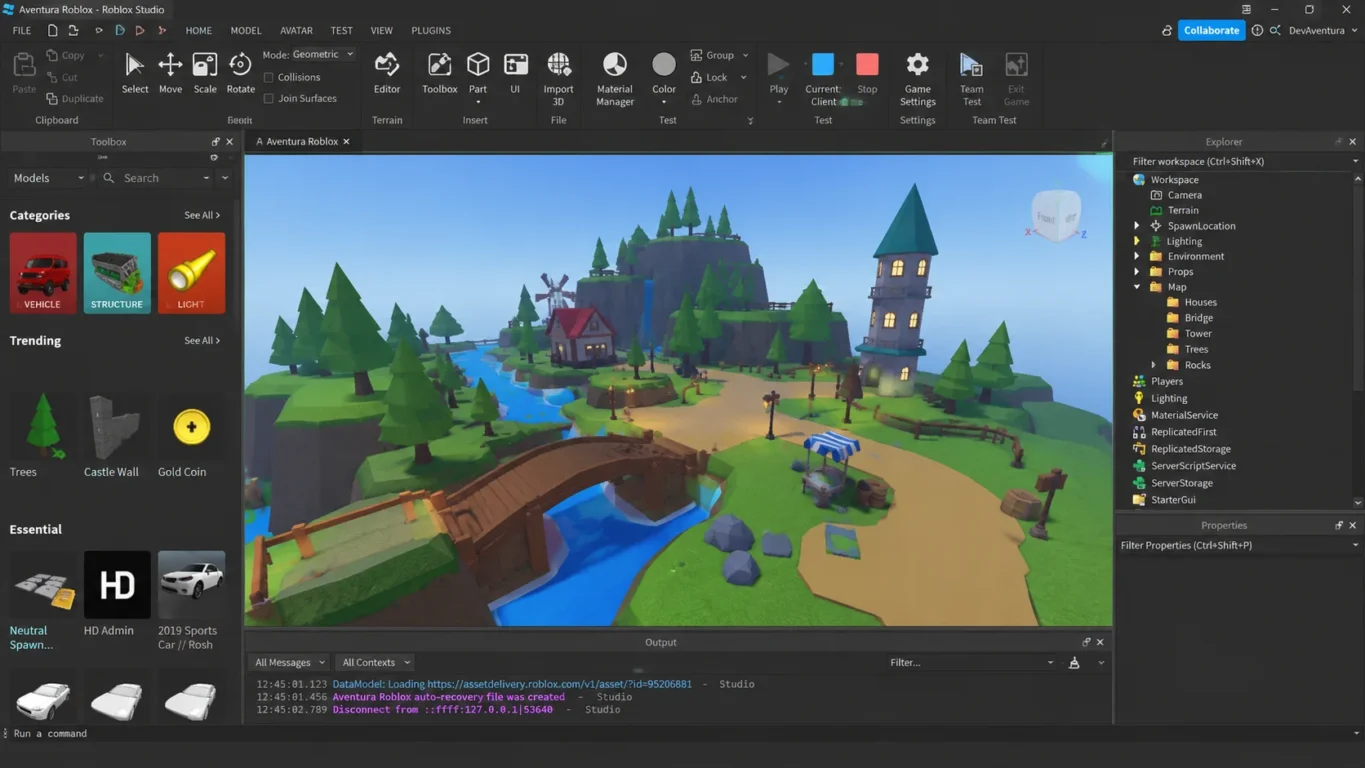Click Copy in the Clipboard group

pos(66,56)
